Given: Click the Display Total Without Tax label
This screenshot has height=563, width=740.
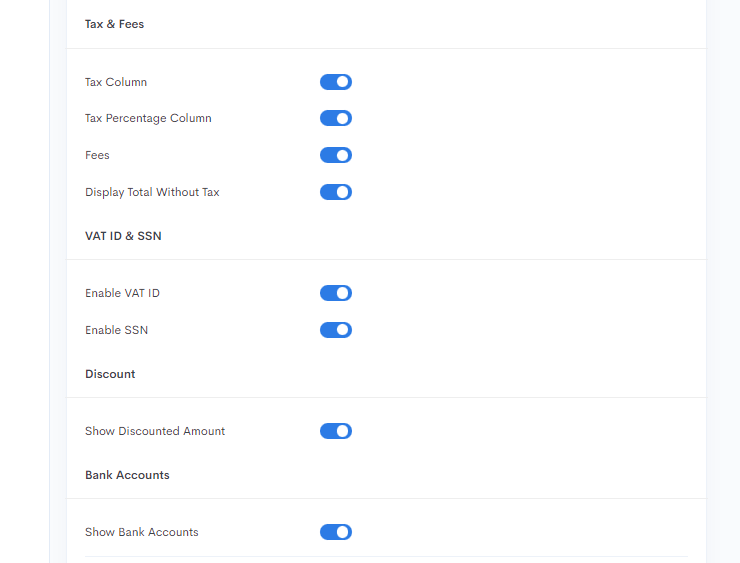Looking at the screenshot, I should 152,192.
